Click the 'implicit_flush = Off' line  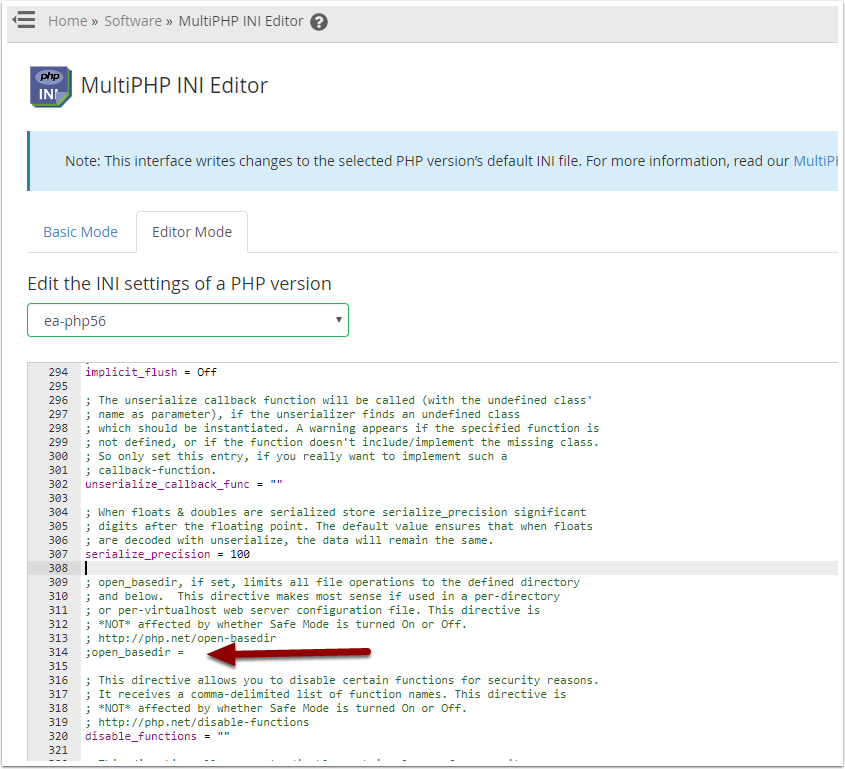click(x=151, y=372)
